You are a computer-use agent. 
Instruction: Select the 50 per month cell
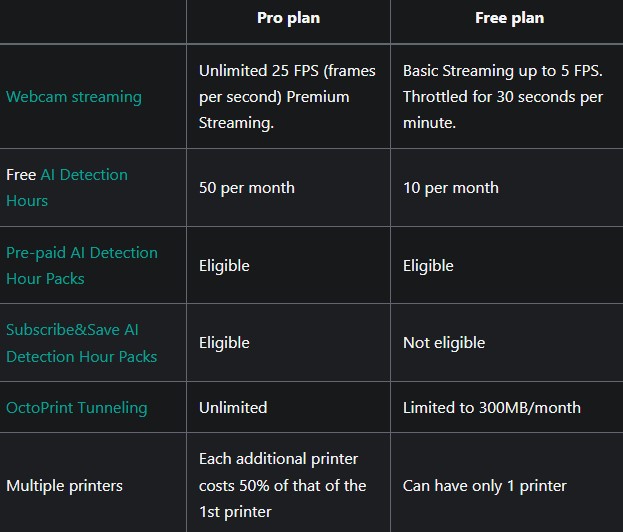[246, 188]
